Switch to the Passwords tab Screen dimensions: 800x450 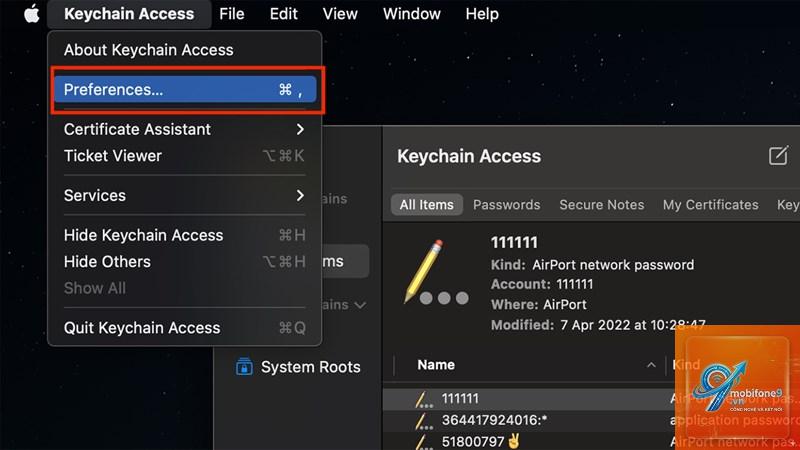point(507,205)
